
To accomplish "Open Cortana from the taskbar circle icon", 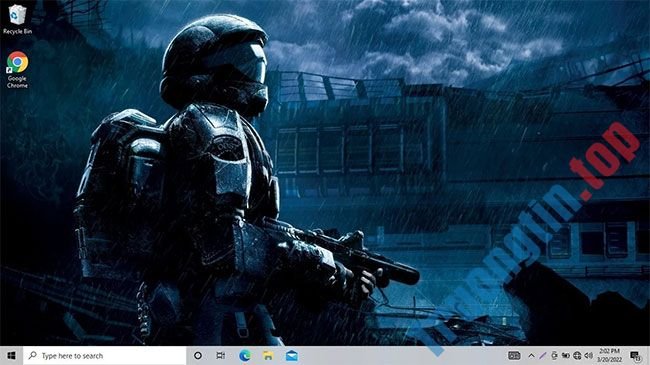I will 198,355.
